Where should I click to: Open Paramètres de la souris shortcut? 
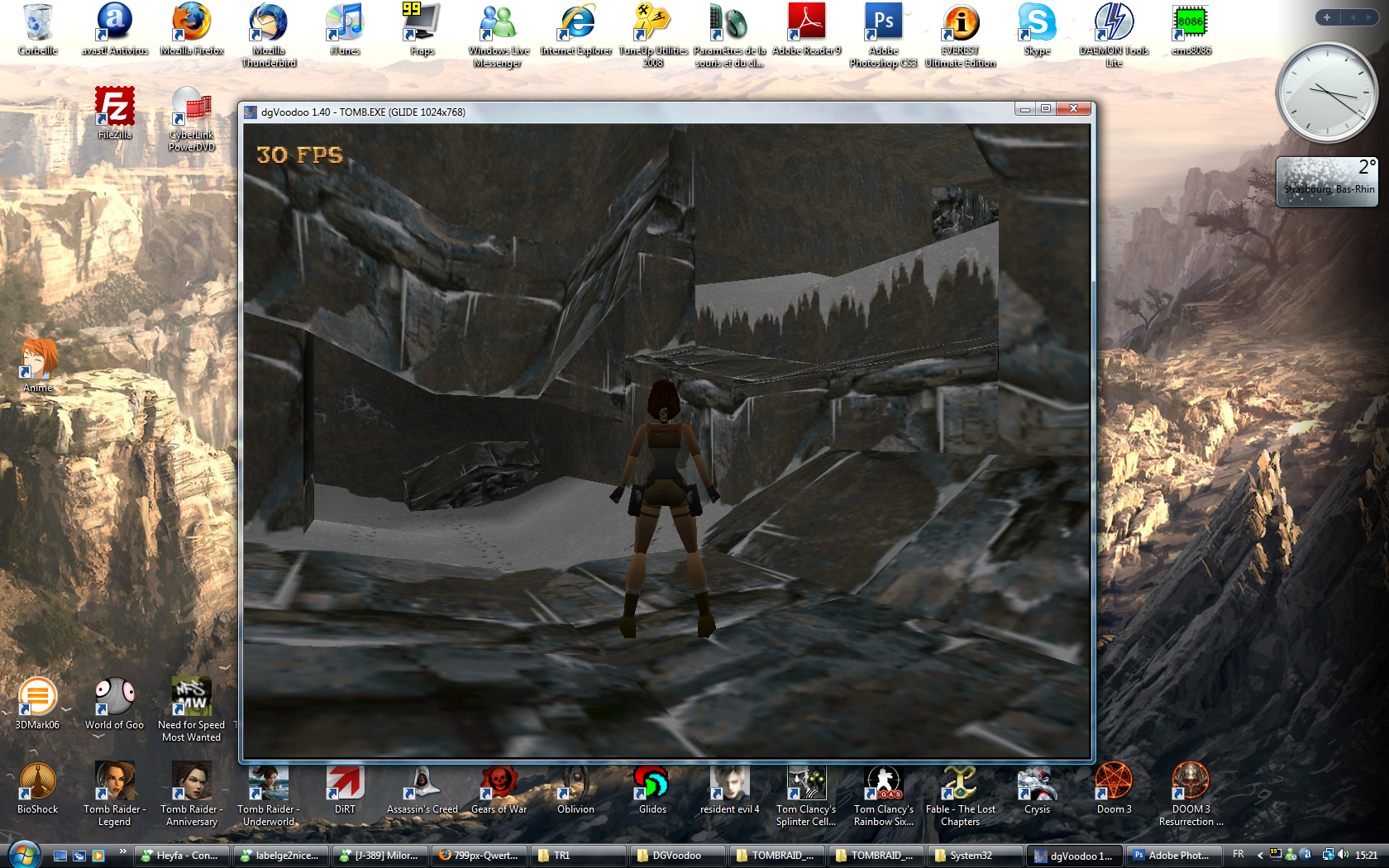(730, 35)
